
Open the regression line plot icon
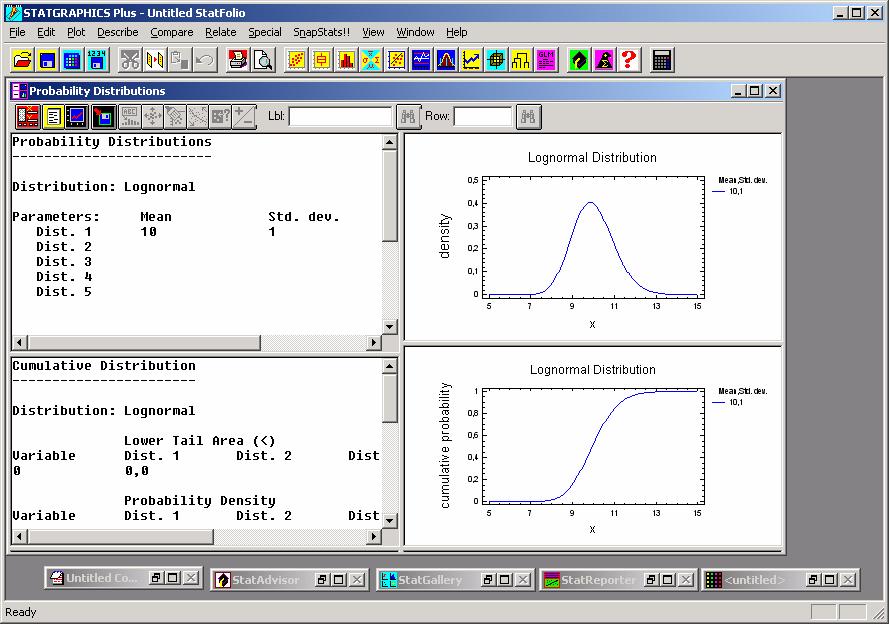coord(396,60)
